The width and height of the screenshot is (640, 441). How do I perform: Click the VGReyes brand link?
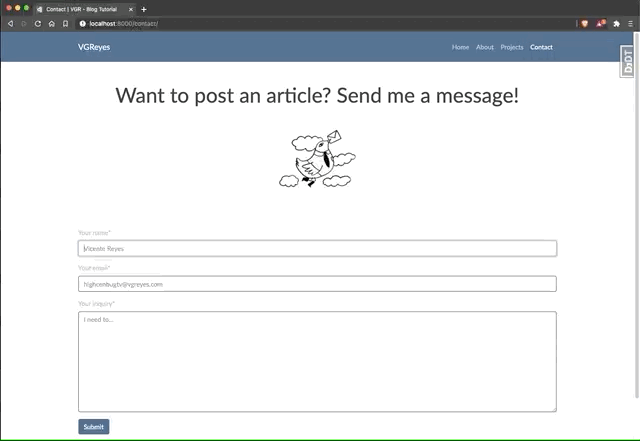tap(94, 47)
